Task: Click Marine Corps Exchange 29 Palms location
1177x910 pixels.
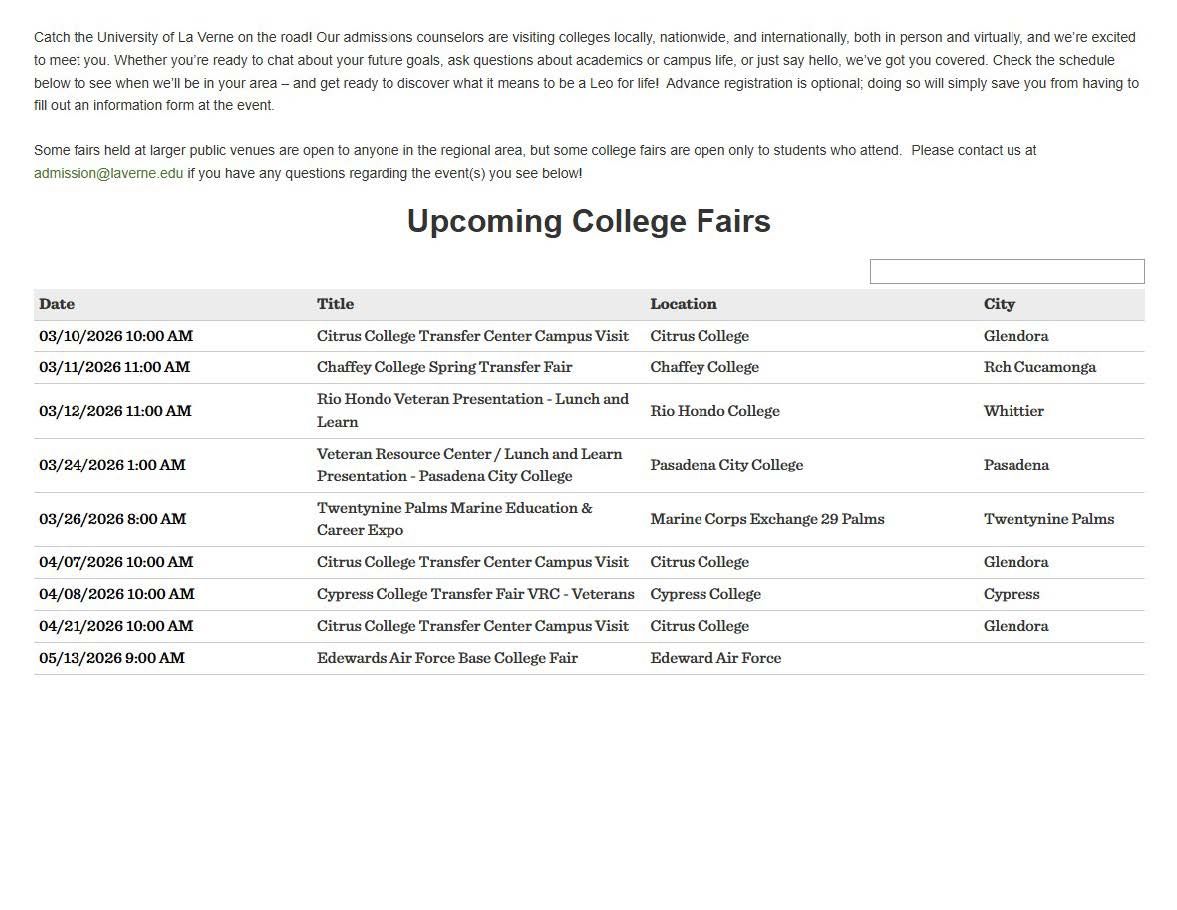Action: click(767, 519)
